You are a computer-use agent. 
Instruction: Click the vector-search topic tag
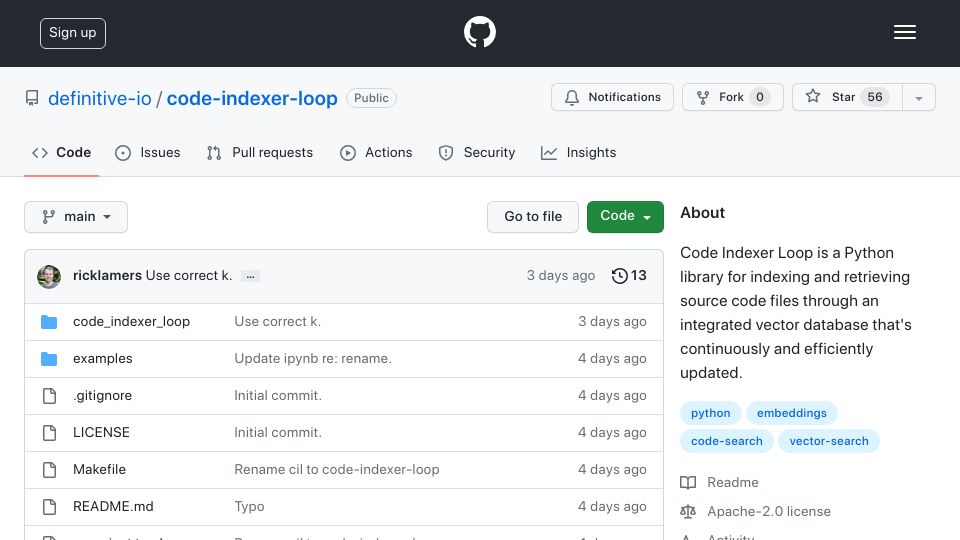(828, 441)
